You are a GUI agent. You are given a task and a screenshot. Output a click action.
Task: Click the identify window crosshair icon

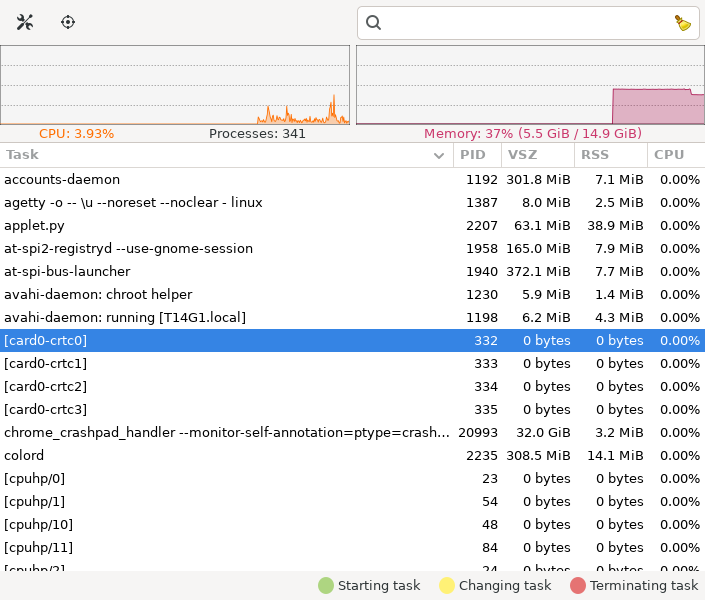(68, 22)
